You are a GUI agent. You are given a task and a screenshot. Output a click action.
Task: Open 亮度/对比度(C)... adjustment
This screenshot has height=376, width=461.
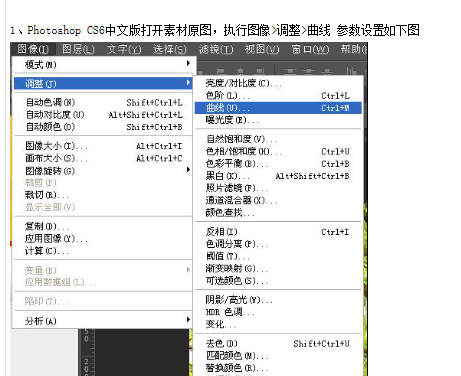[x=278, y=83]
